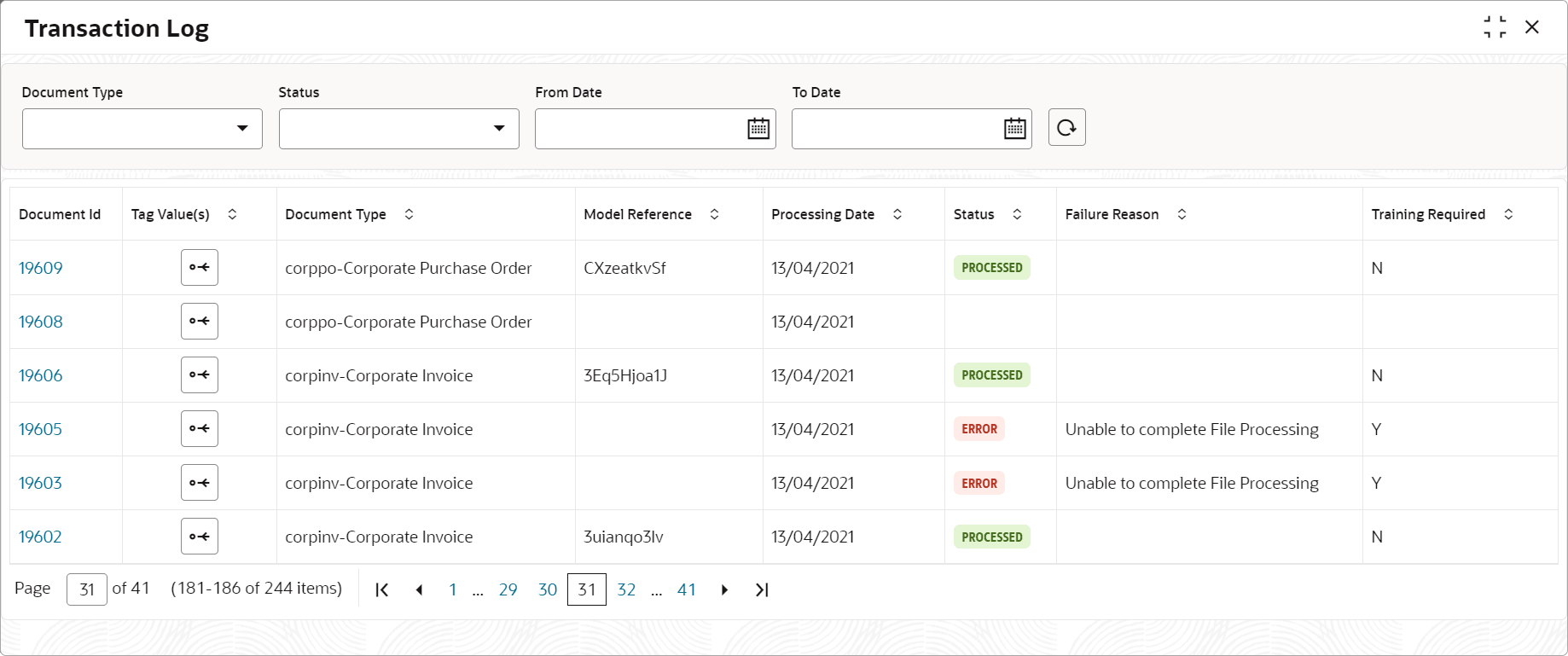Viewport: 1568px width, 656px height.
Task: Sort by Processing Date column
Action: (x=897, y=214)
